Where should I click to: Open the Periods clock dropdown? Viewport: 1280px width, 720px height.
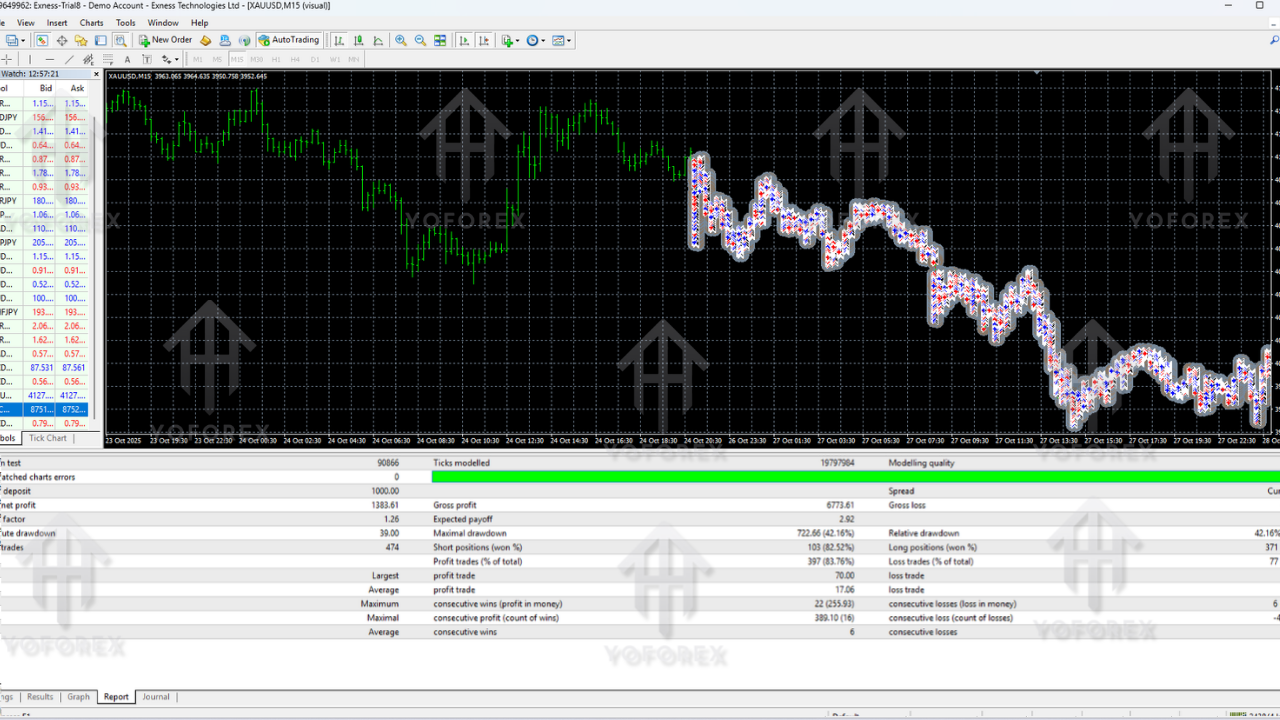pos(535,41)
